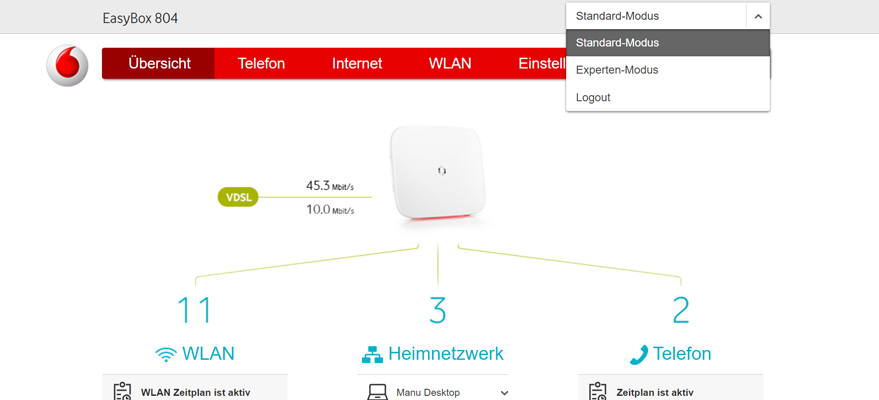Image resolution: width=879 pixels, height=400 pixels.
Task: Expand the Manu Desktop device entry
Action: (504, 393)
